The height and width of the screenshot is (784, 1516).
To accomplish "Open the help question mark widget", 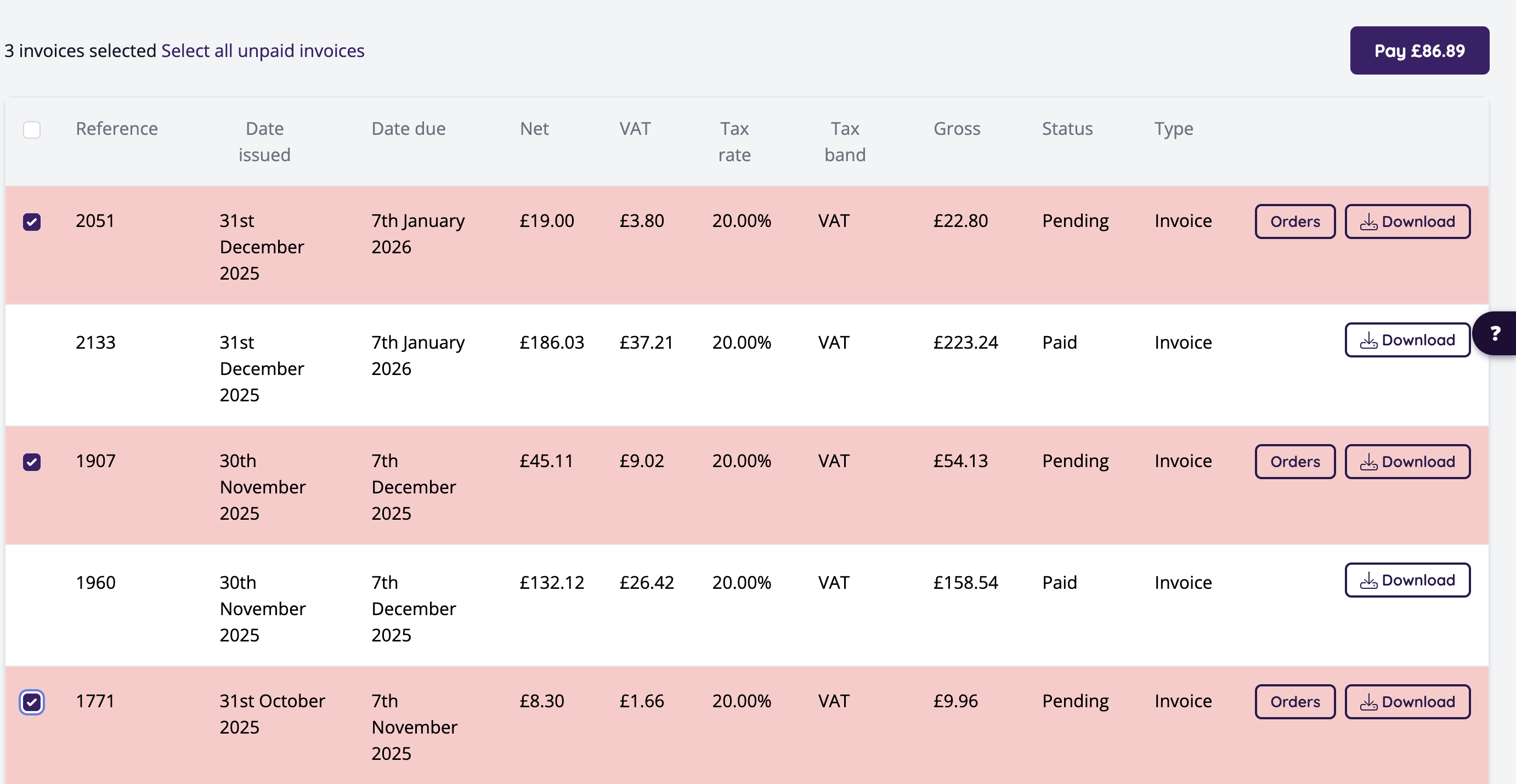I will click(1495, 333).
